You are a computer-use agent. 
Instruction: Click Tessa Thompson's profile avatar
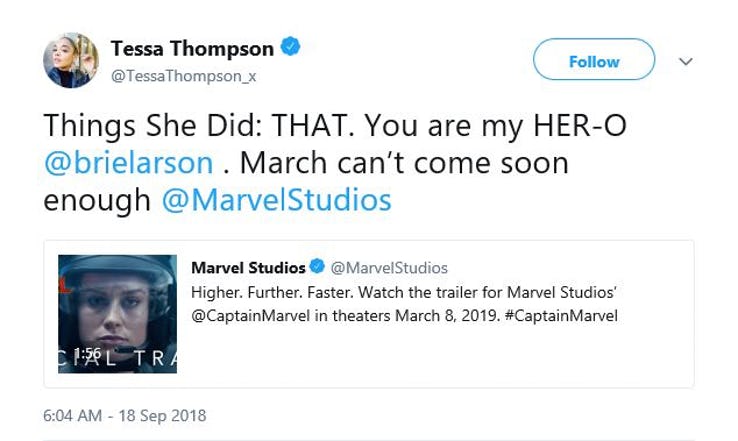click(71, 60)
